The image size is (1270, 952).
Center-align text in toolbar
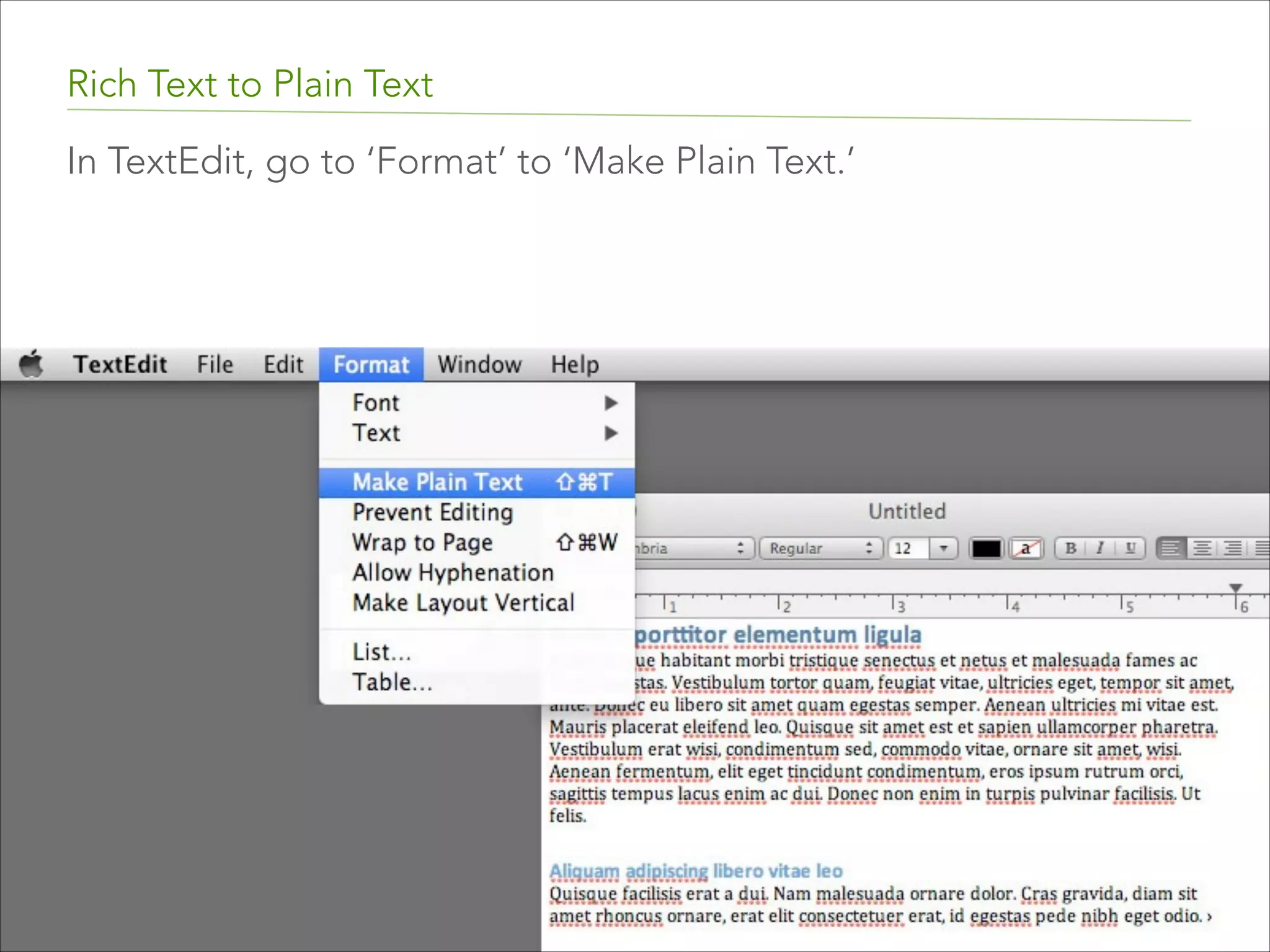1202,549
